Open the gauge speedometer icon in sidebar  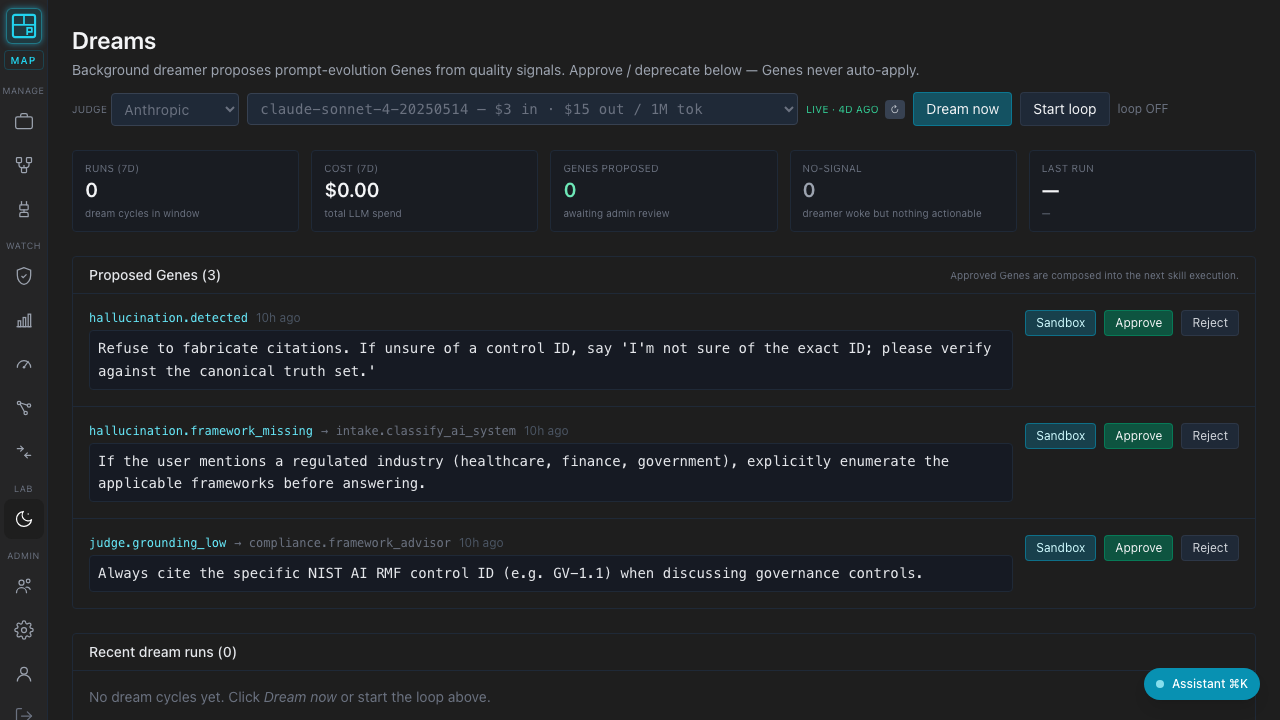tap(24, 364)
